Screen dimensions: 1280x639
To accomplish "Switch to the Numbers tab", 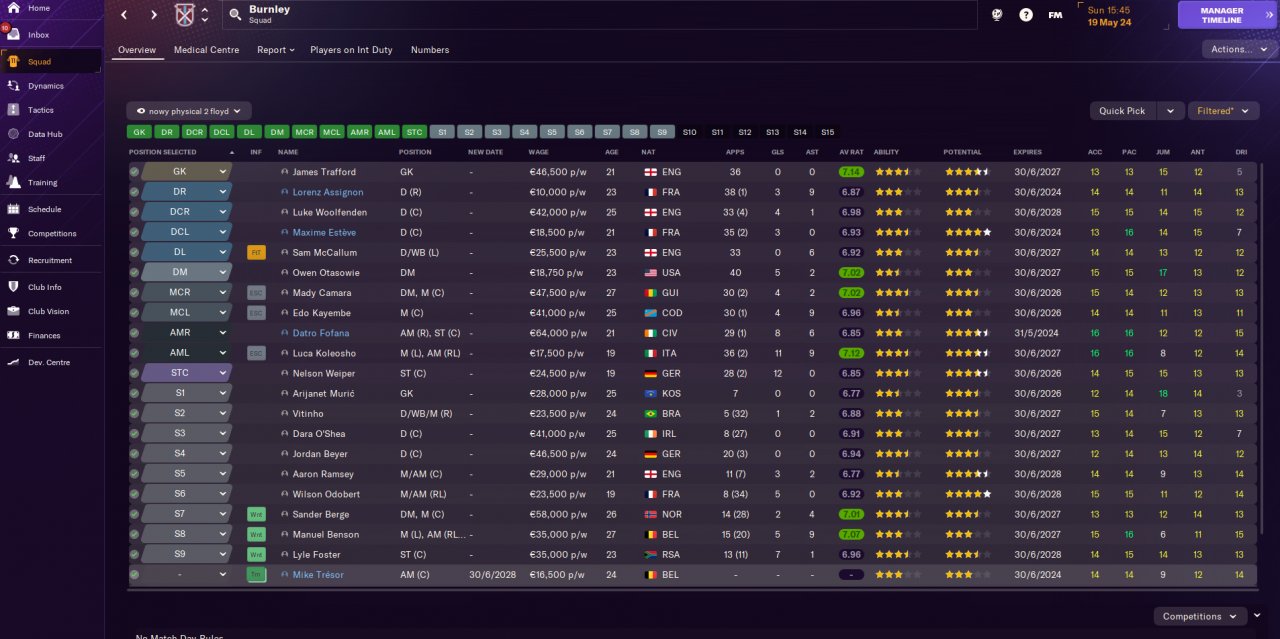I will pyautogui.click(x=430, y=50).
